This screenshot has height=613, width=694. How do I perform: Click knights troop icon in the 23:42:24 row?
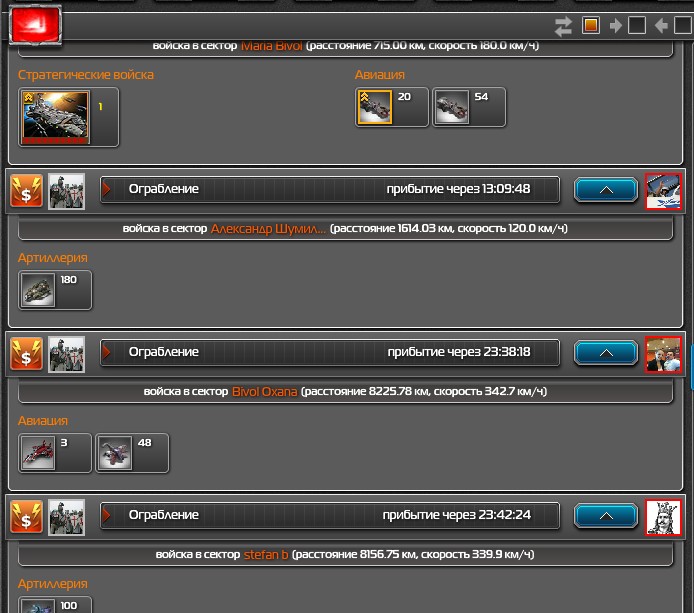[x=66, y=517]
